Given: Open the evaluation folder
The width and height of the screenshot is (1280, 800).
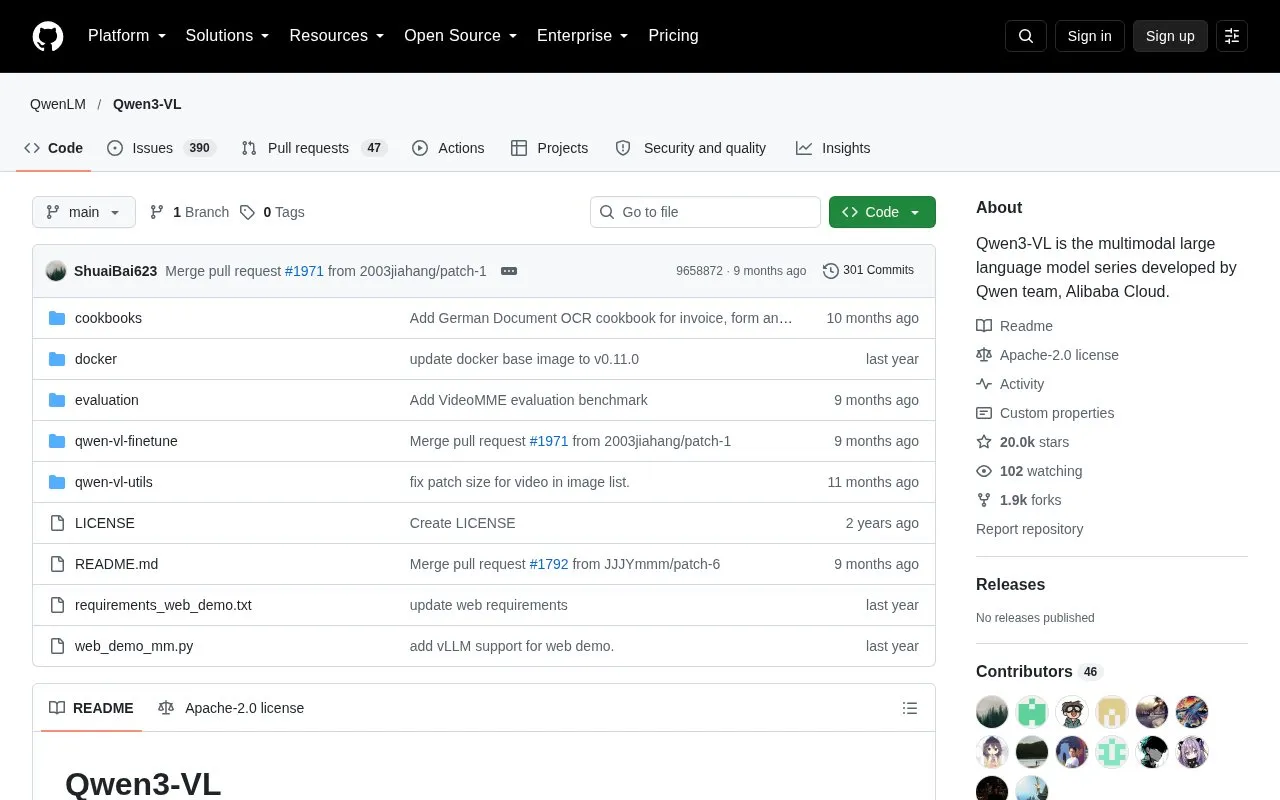Looking at the screenshot, I should [107, 400].
